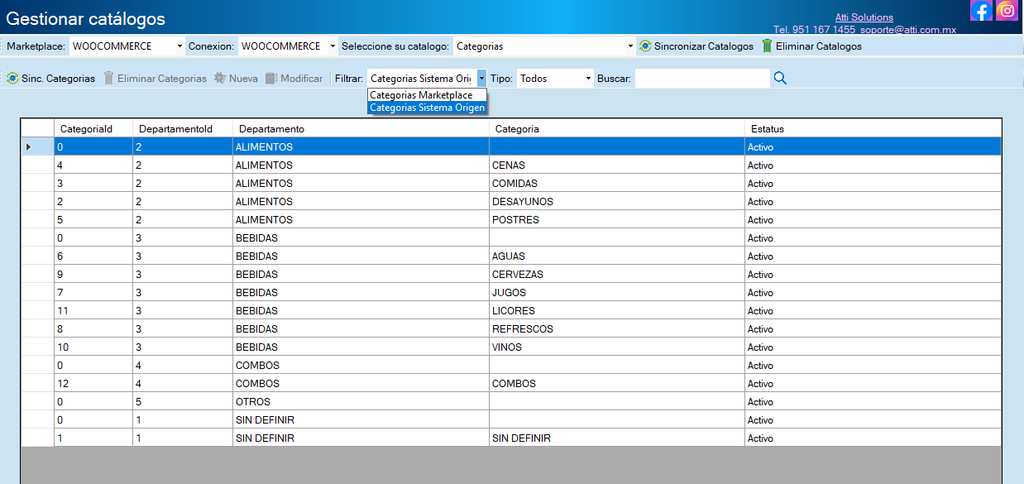Click Eliminar Catalogos button label
The width and height of the screenshot is (1024, 484).
818,47
